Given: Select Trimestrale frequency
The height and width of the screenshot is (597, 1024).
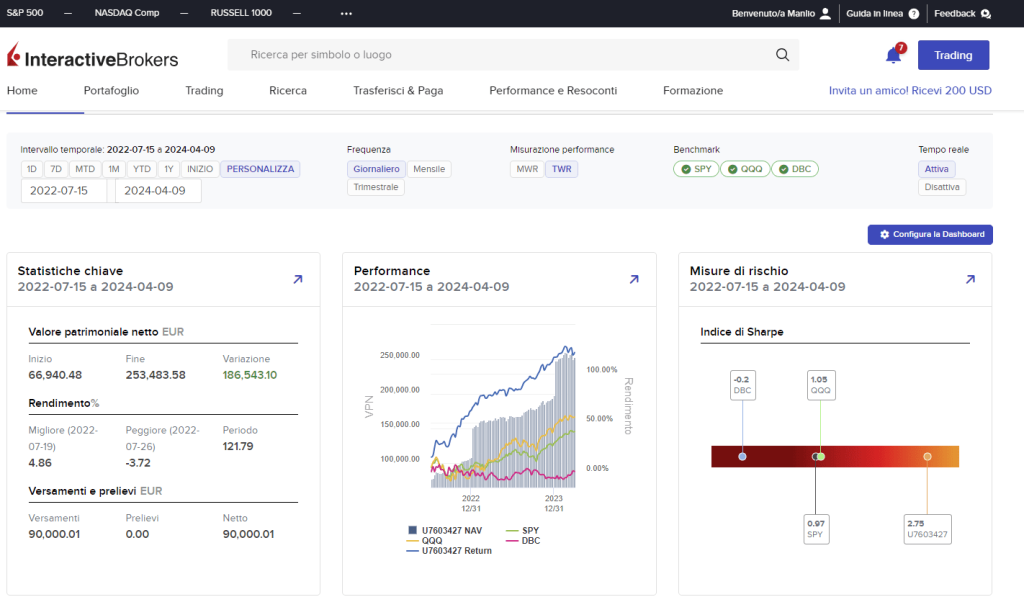Looking at the screenshot, I should coord(376,187).
